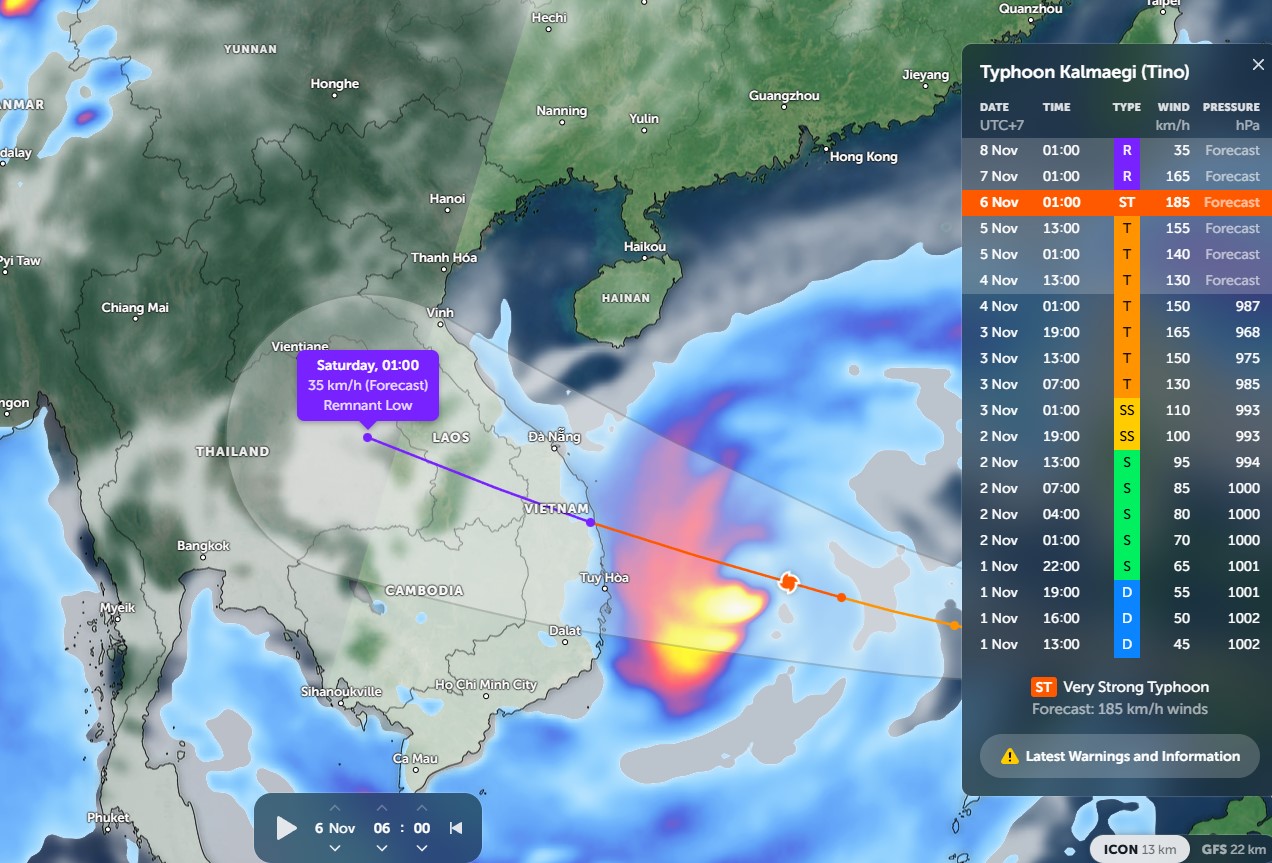Select the 3 Nov 01:00 SS row

tap(1117, 410)
